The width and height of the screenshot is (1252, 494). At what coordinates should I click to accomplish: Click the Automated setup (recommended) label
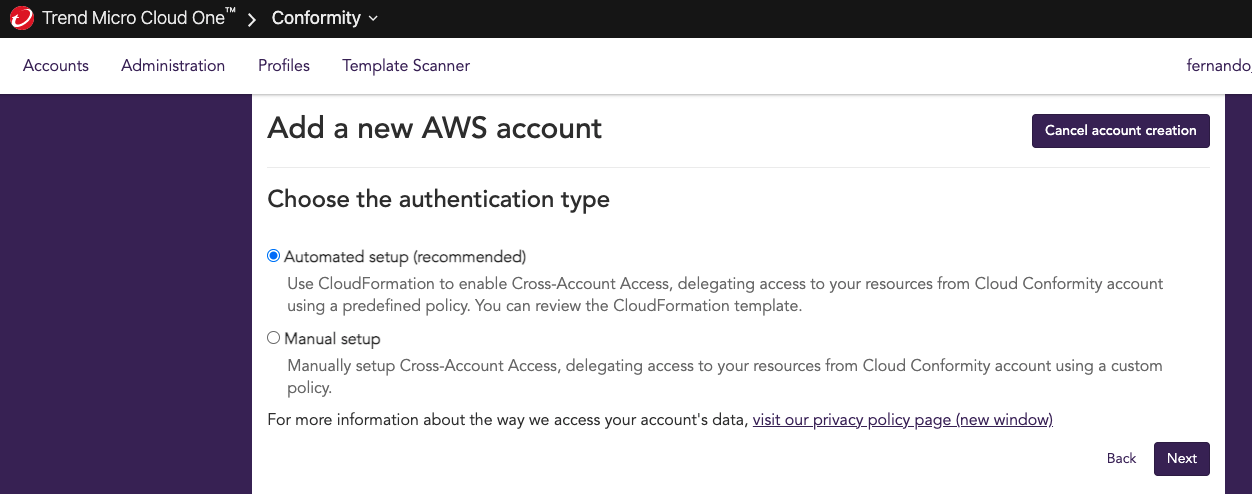pyautogui.click(x=405, y=257)
